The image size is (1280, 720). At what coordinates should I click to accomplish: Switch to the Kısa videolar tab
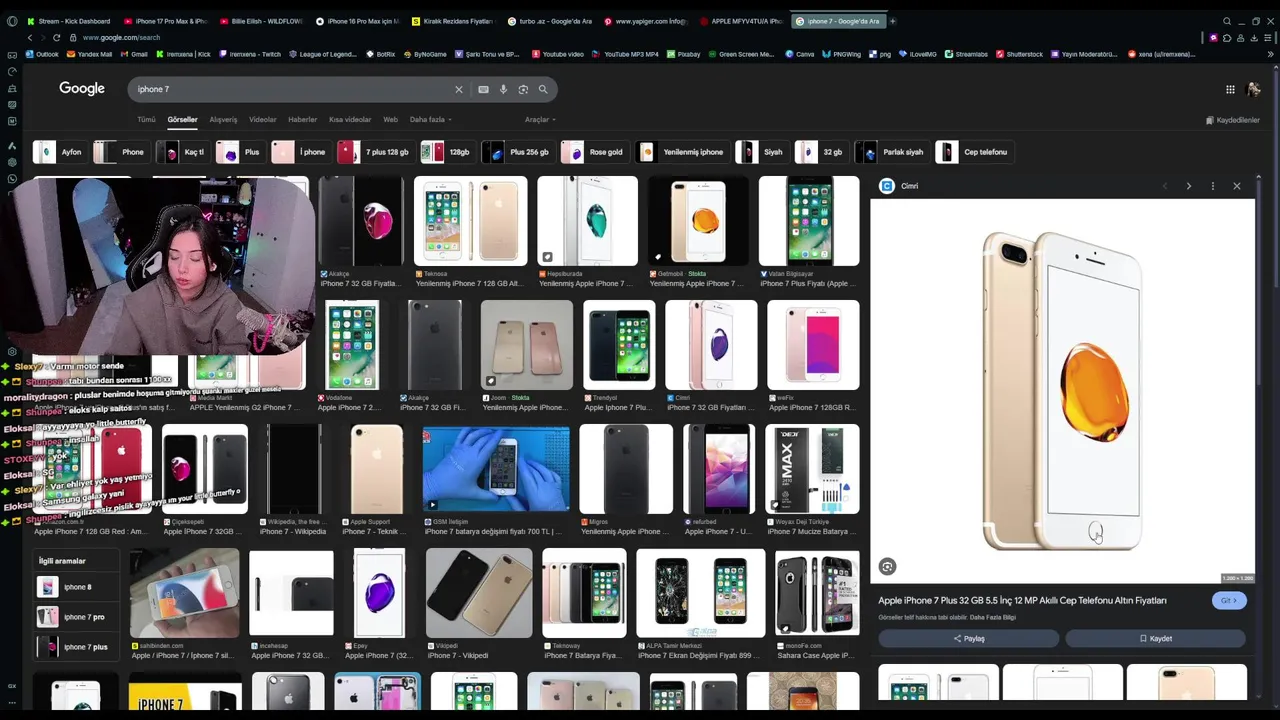350,120
